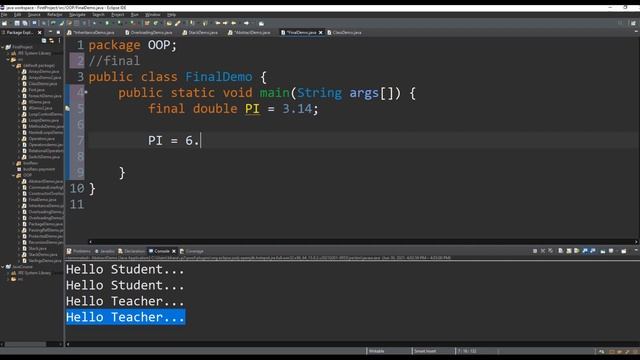
Task: Click Collapse All icon in Package Explorer
Action: [44, 41]
